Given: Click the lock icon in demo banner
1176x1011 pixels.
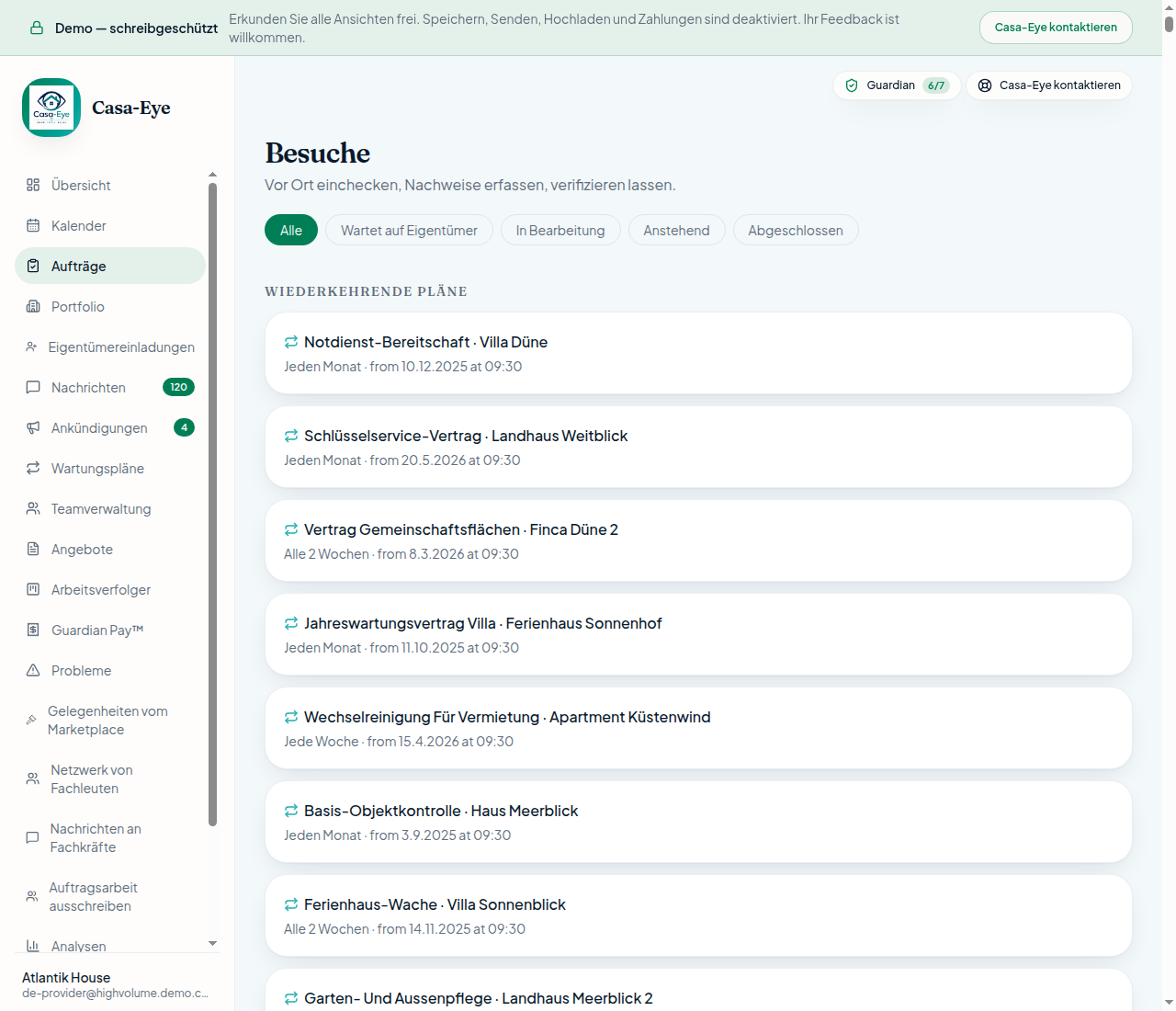Looking at the screenshot, I should (37, 28).
